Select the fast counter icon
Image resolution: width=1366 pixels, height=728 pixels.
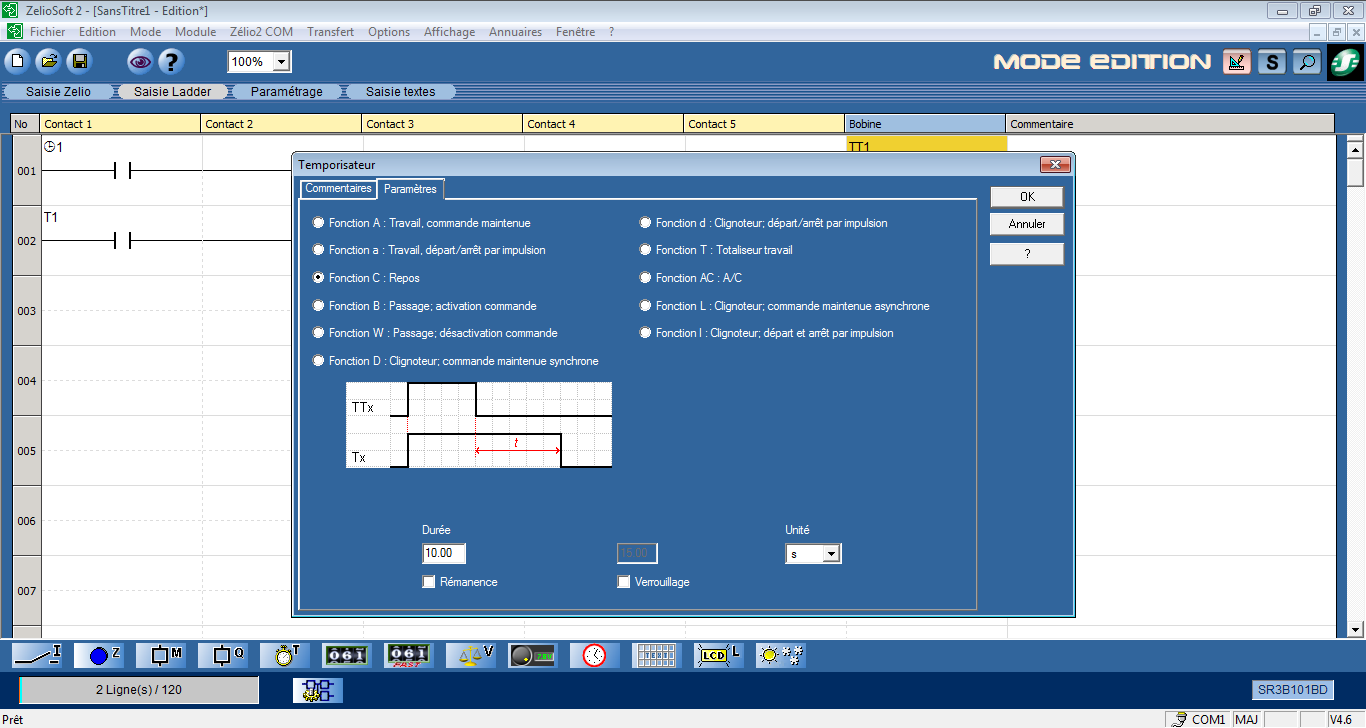click(x=410, y=655)
